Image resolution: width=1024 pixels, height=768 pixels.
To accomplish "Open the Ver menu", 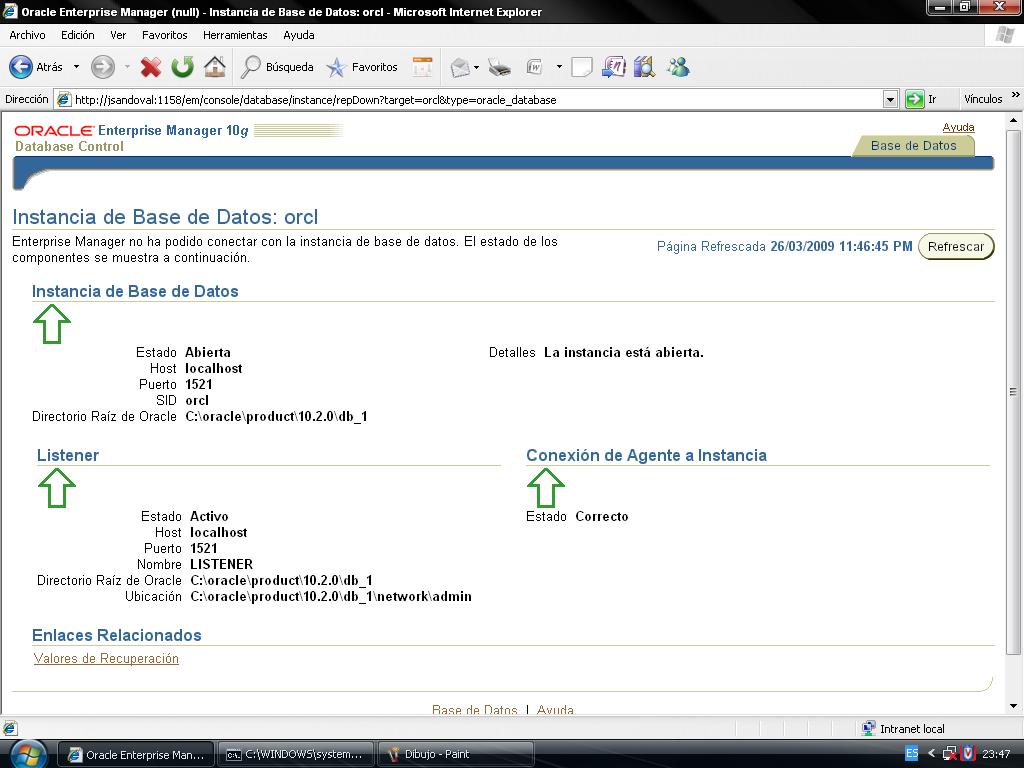I will point(118,35).
